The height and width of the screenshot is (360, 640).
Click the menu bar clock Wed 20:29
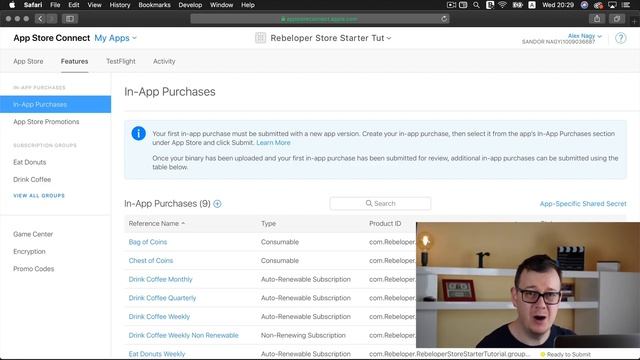coord(558,5)
